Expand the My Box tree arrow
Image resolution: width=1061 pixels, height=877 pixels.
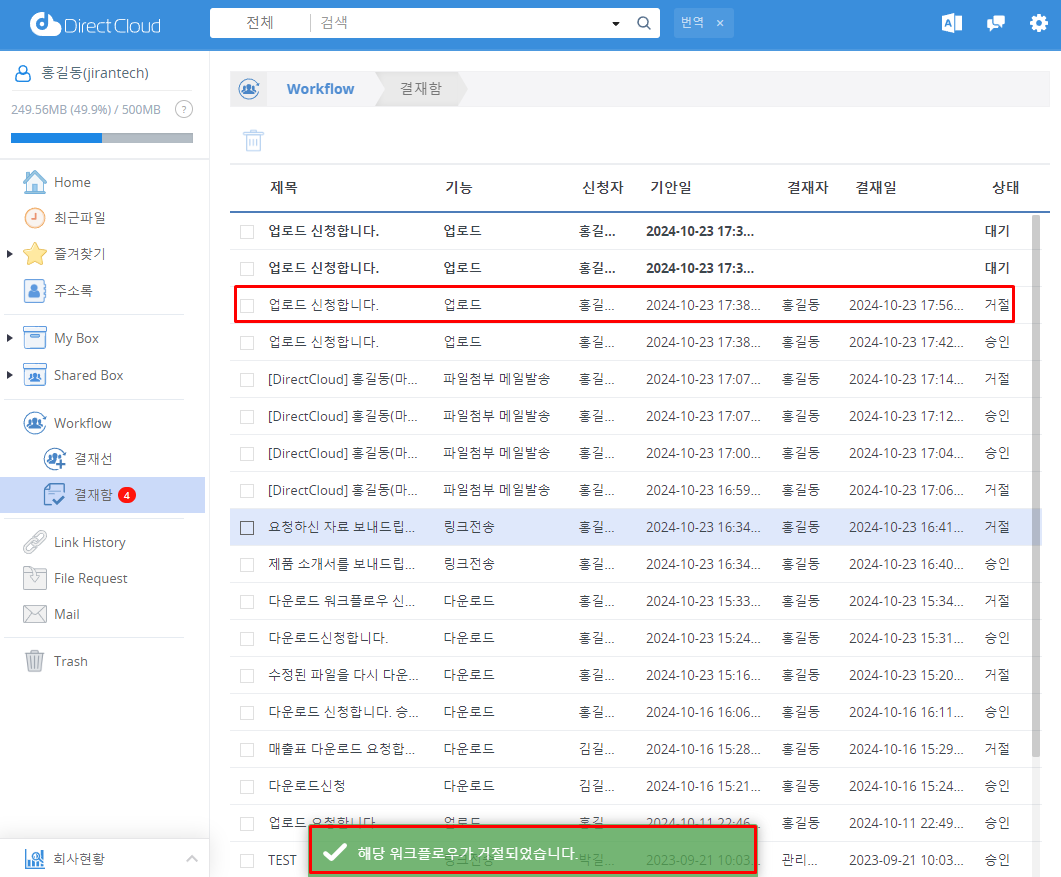coord(10,338)
